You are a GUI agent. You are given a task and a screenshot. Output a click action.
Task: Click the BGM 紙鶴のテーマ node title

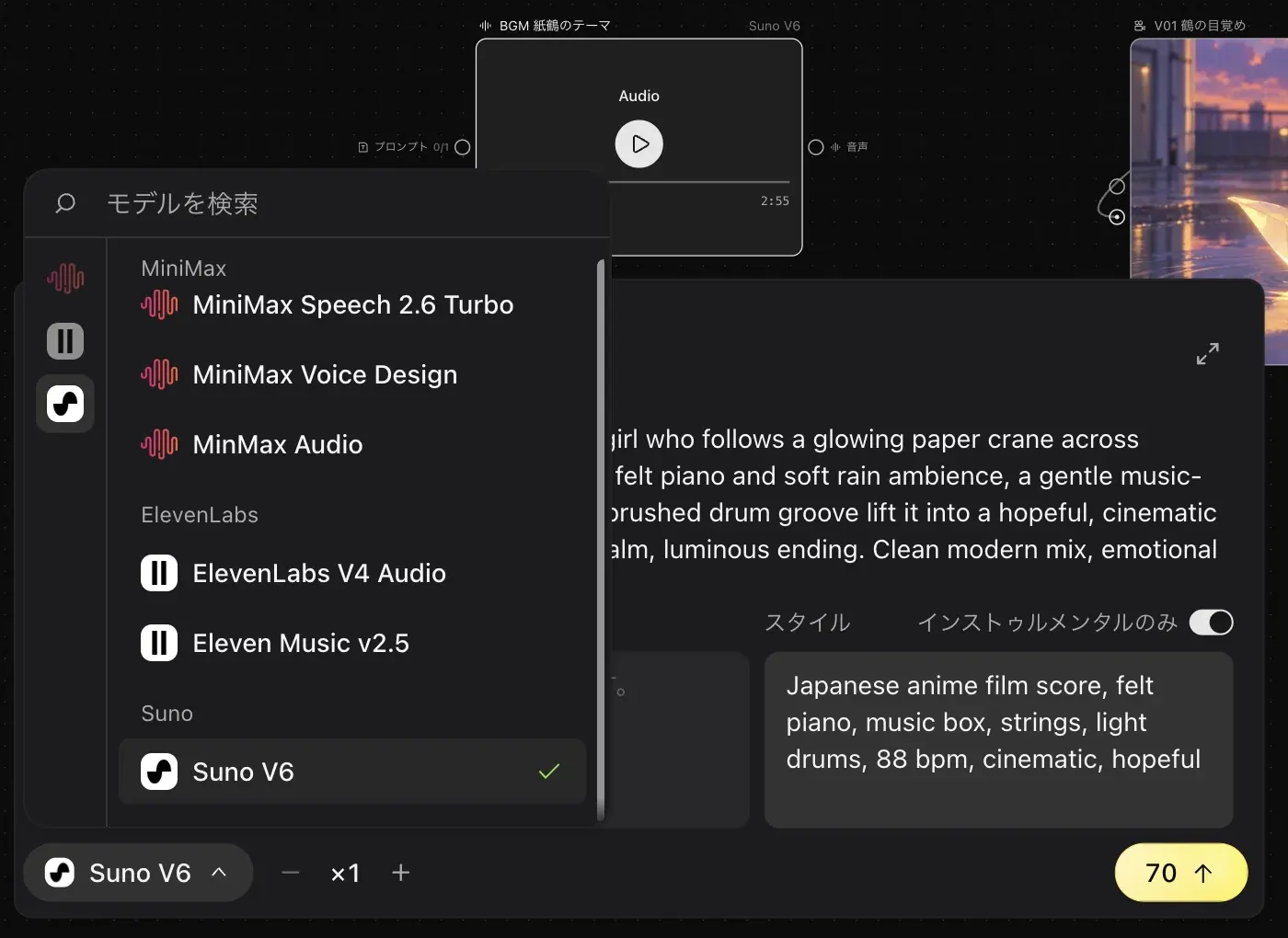click(555, 26)
